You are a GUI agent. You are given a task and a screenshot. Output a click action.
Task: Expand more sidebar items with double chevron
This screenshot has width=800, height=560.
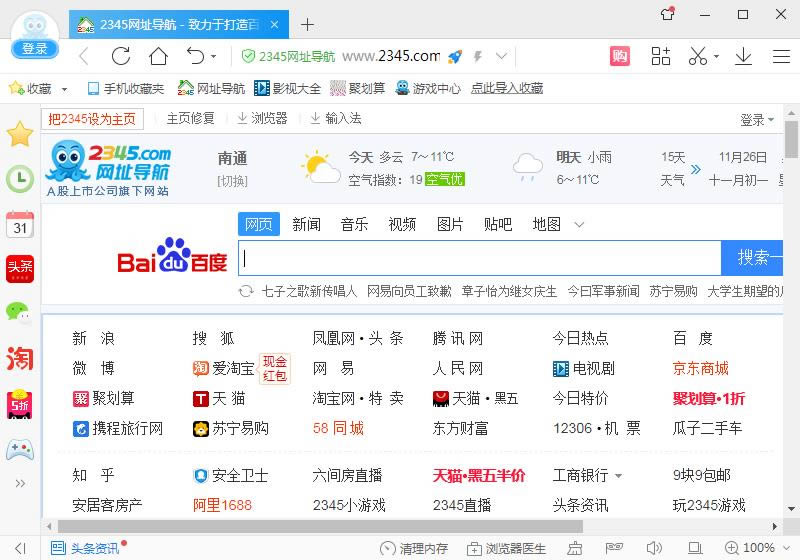click(20, 483)
